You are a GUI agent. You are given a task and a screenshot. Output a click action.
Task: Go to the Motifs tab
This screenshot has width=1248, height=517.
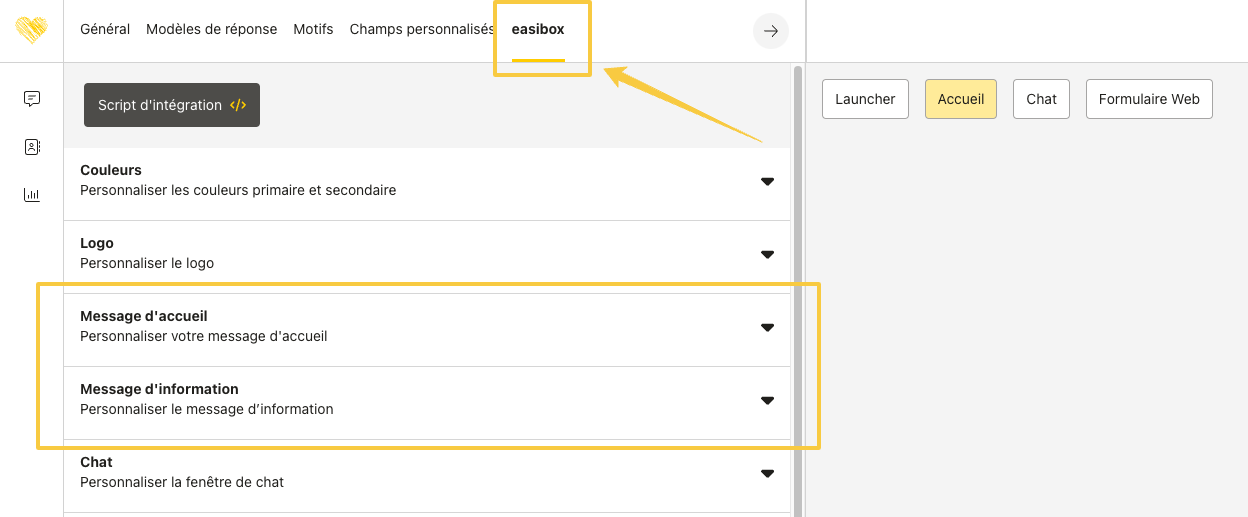click(x=313, y=29)
